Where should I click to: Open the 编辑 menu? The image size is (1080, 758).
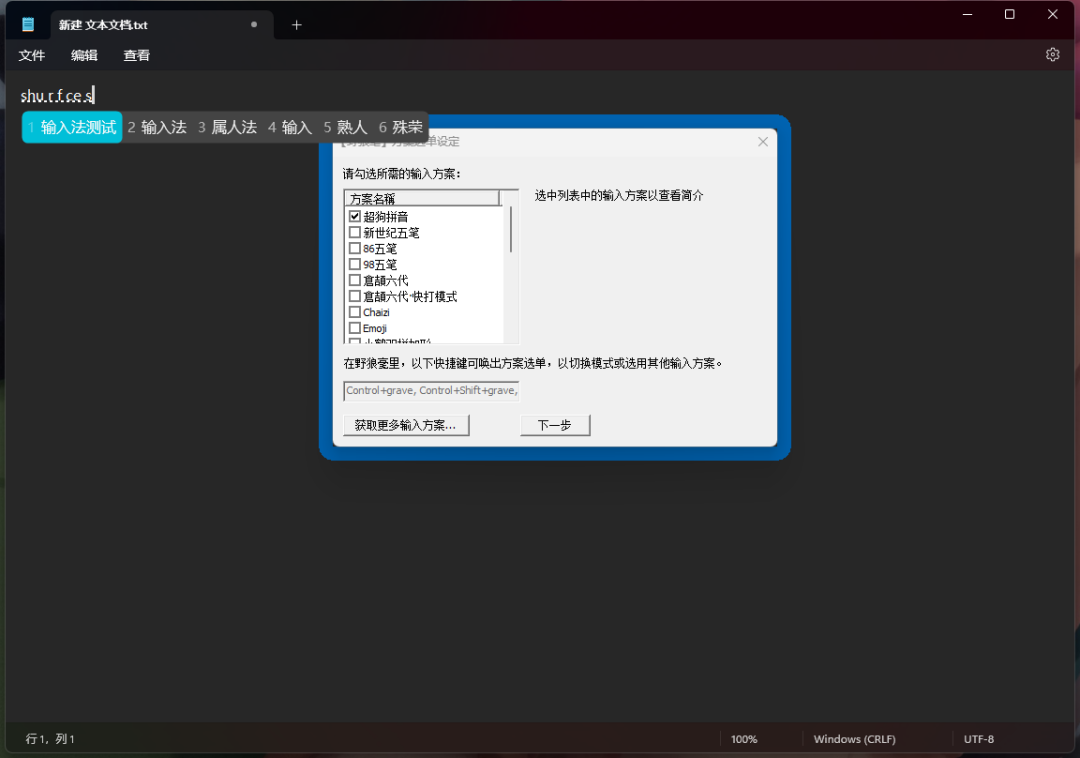click(84, 55)
